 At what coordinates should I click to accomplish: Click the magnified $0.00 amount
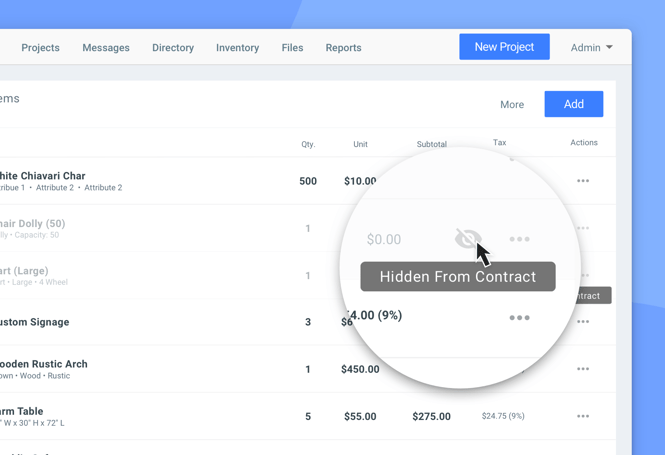384,239
